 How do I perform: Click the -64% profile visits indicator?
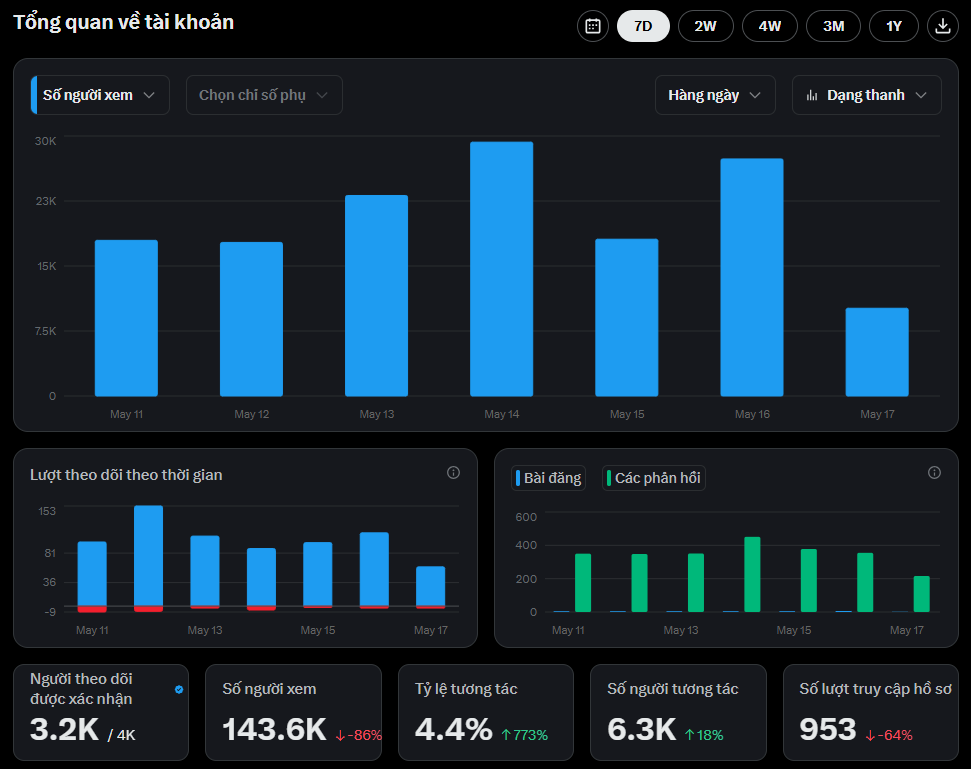(x=889, y=735)
